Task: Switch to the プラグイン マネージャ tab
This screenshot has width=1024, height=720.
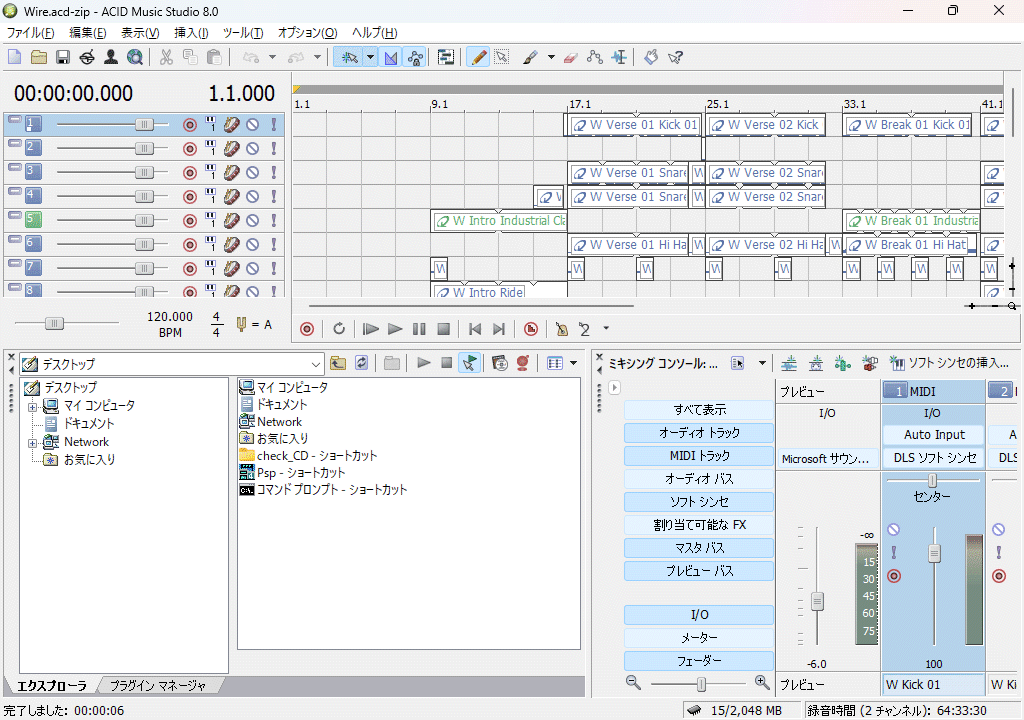Action: coord(157,686)
